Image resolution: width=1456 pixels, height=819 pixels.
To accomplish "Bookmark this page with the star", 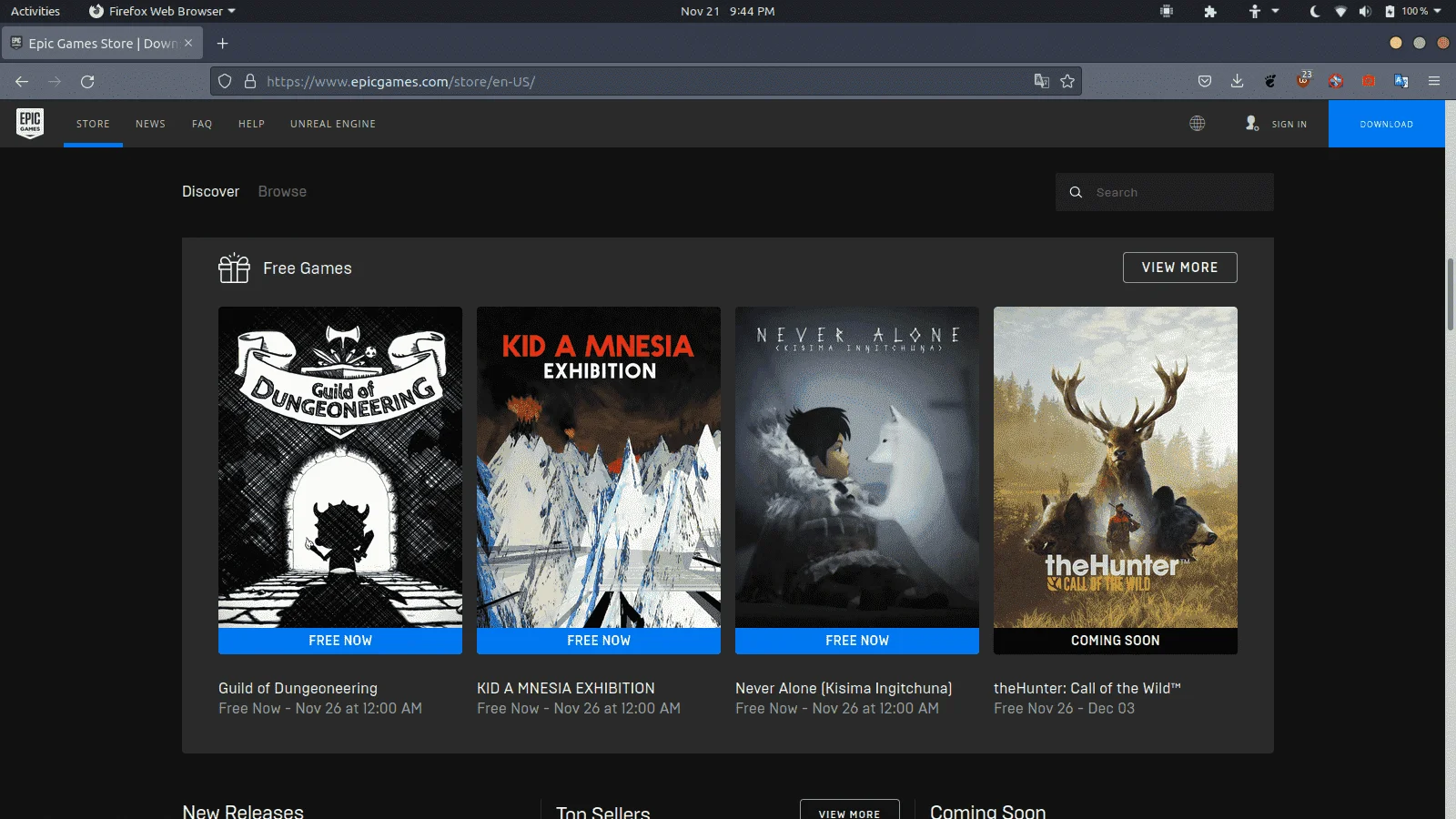I will click(x=1067, y=81).
